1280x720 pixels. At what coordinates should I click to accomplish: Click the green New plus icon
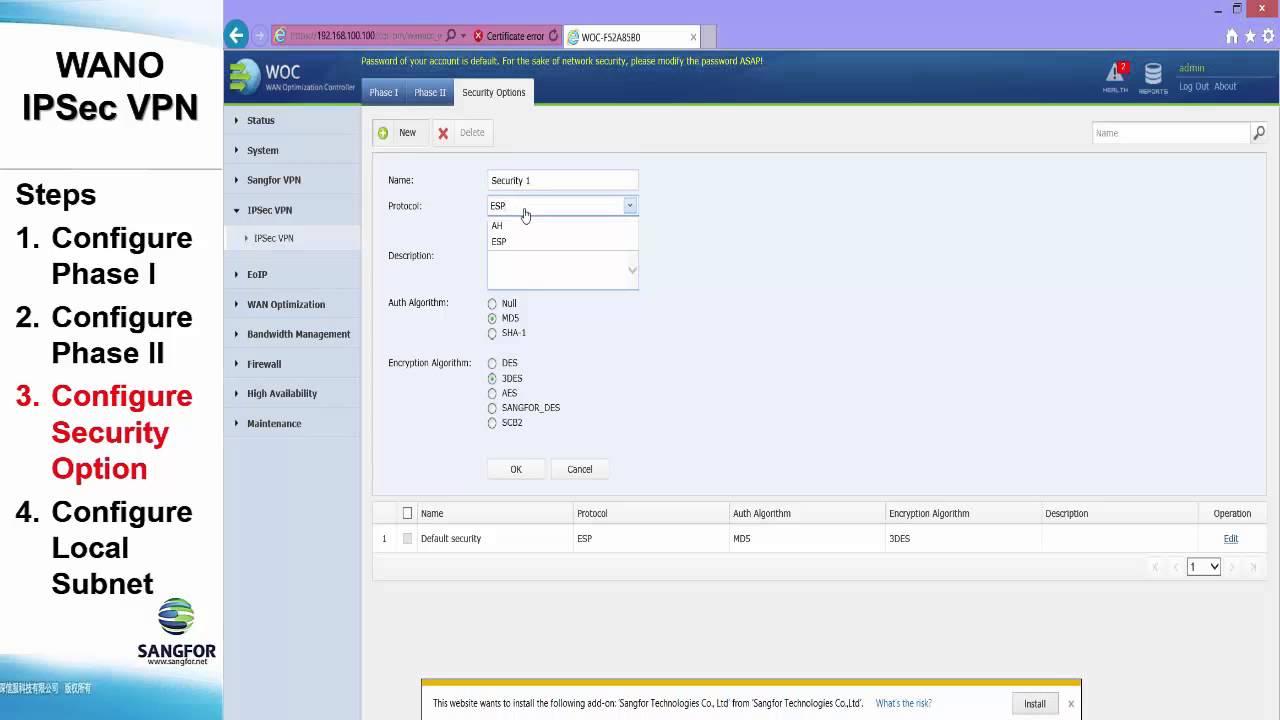pyautogui.click(x=383, y=133)
